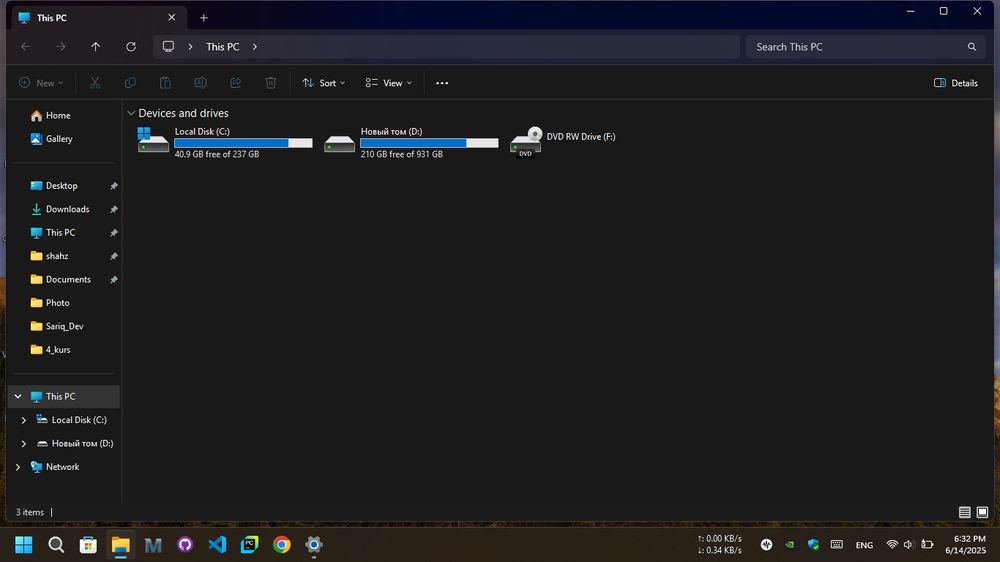Screen dimensions: 1000x562
Task: Toggle the Details pane
Action: click(x=955, y=83)
